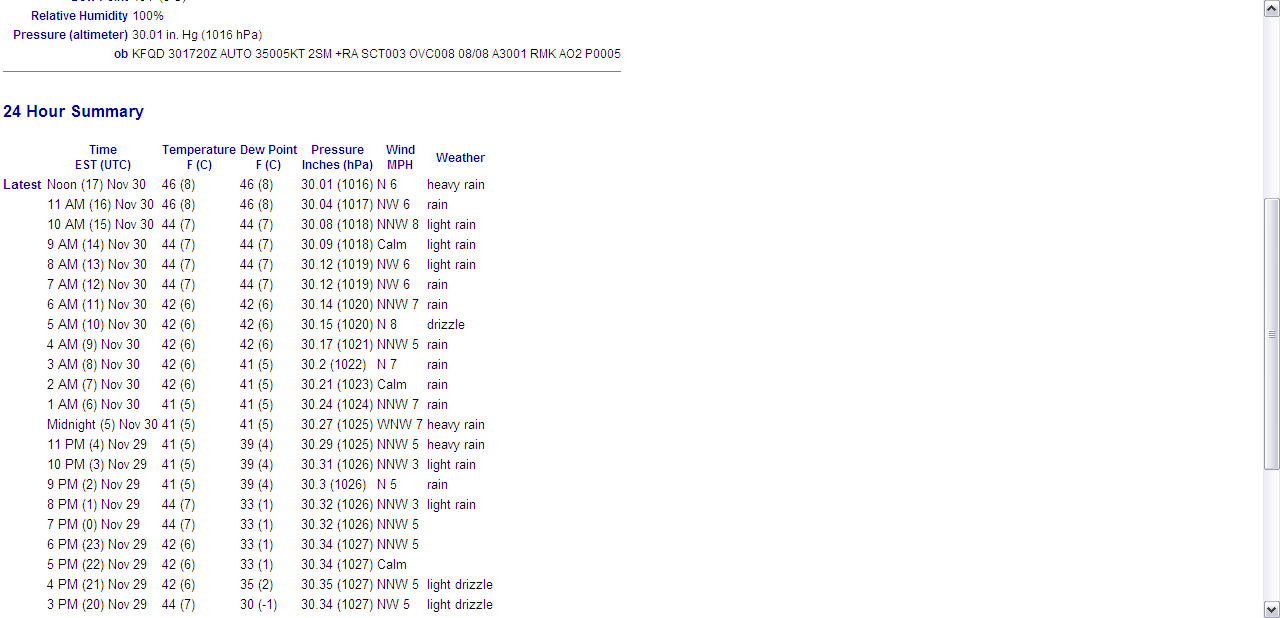1280x618 pixels.
Task: Click the vertical scrollbar thumb
Action: [1271, 334]
